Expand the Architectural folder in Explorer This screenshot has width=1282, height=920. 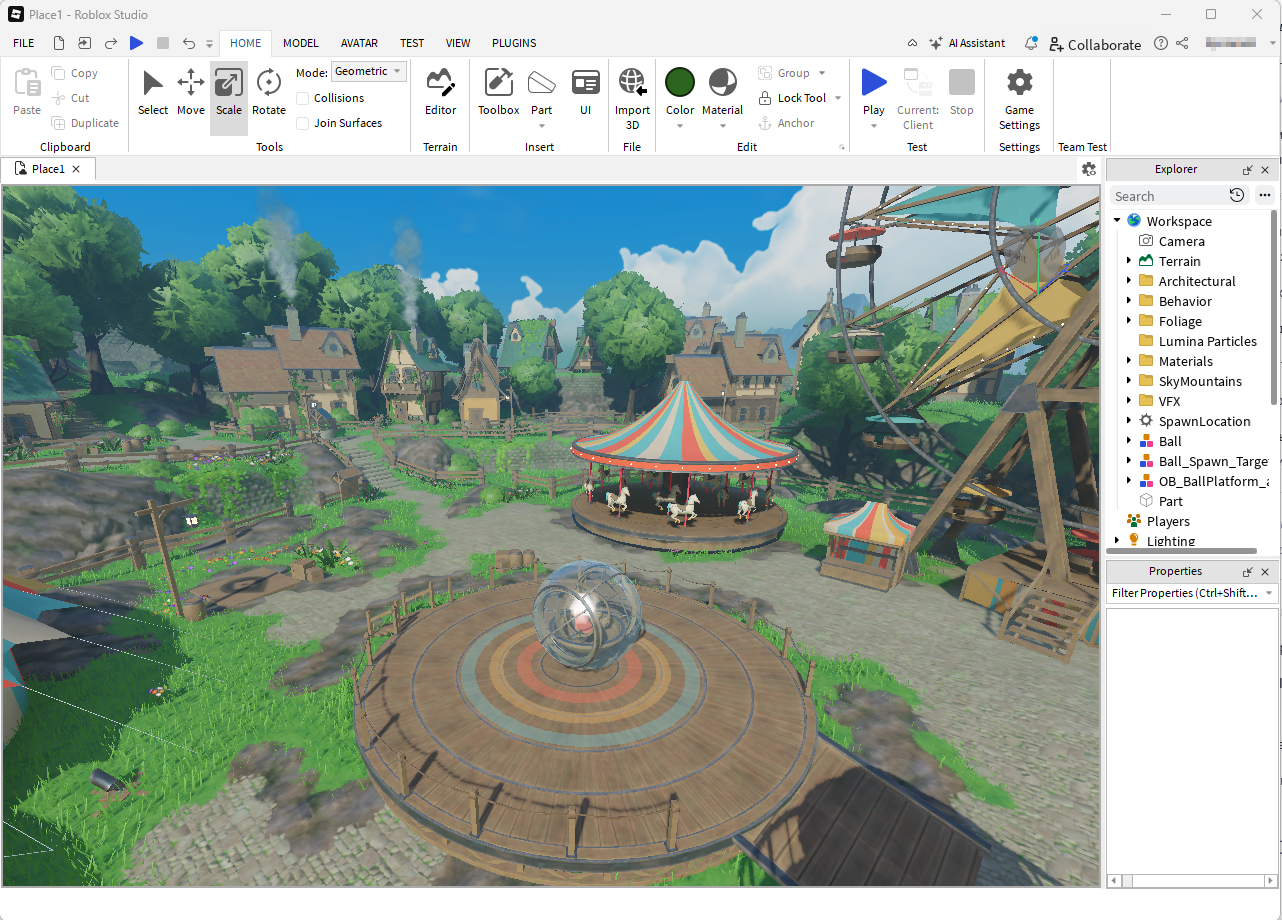tap(1129, 281)
